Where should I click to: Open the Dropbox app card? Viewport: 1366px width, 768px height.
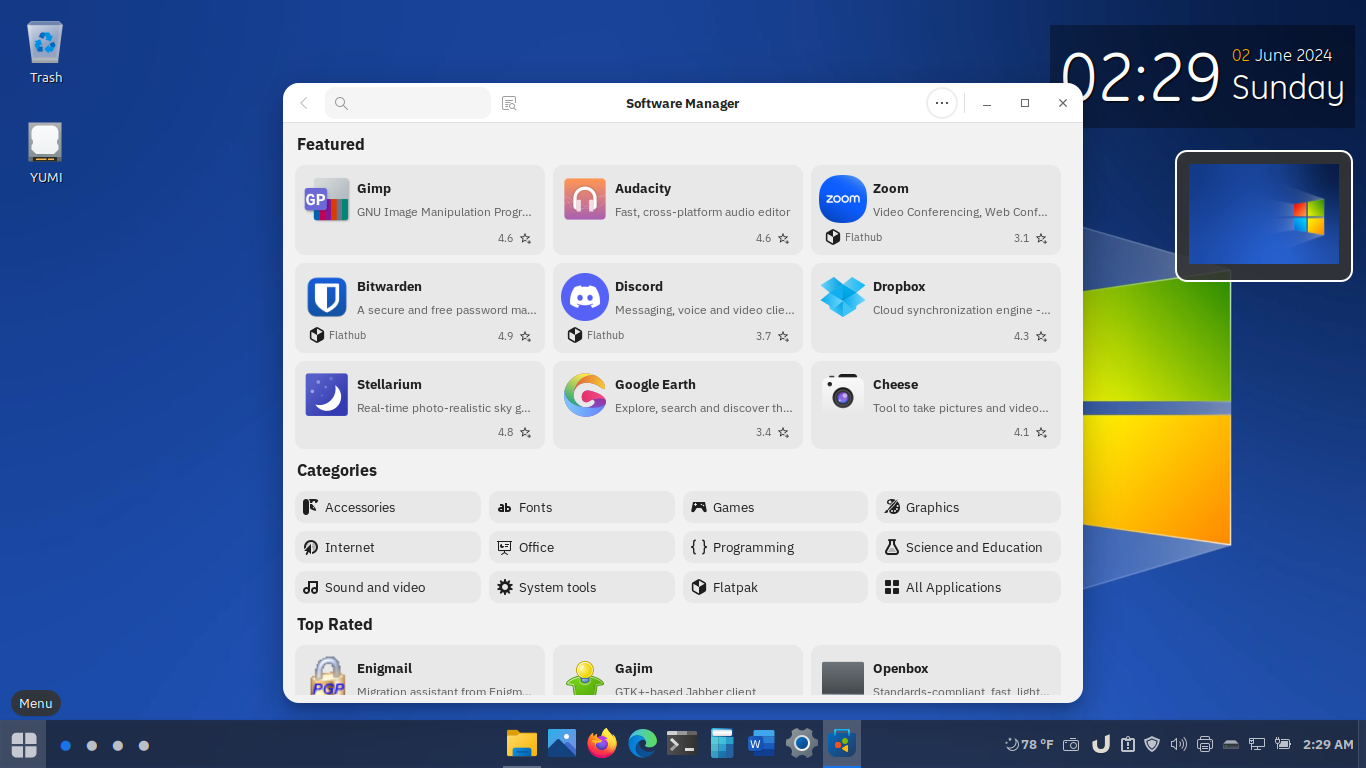point(936,308)
